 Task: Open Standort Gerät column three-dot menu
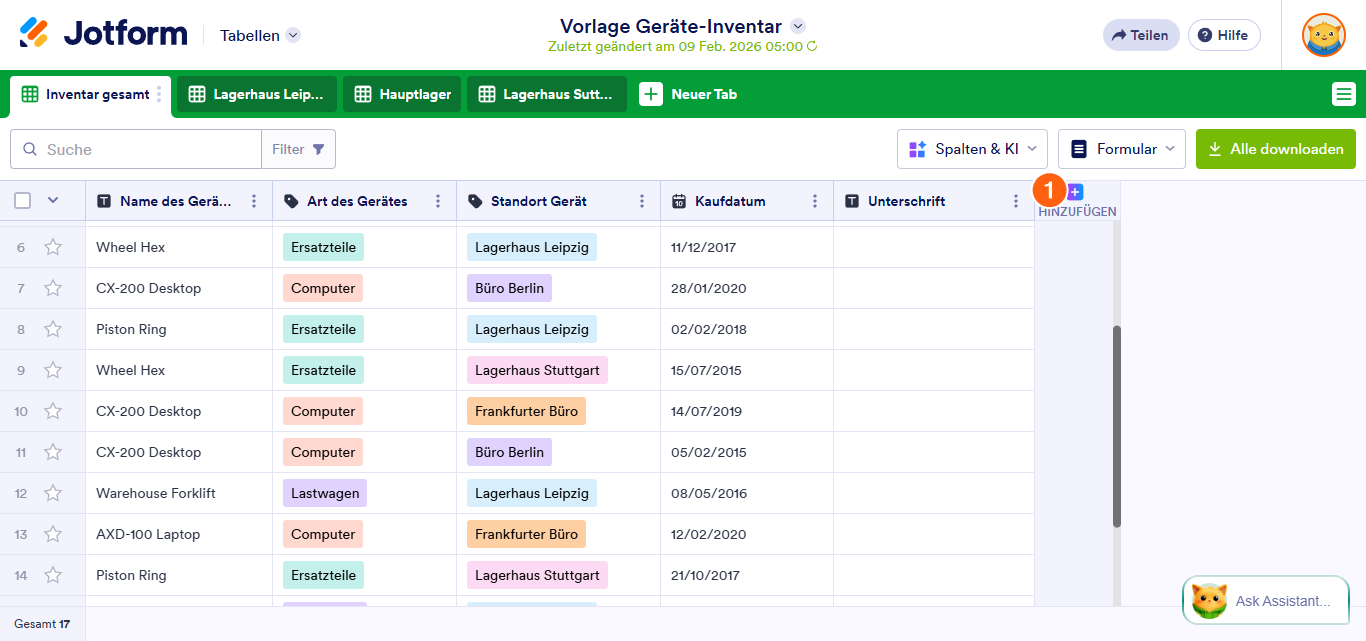[x=642, y=201]
